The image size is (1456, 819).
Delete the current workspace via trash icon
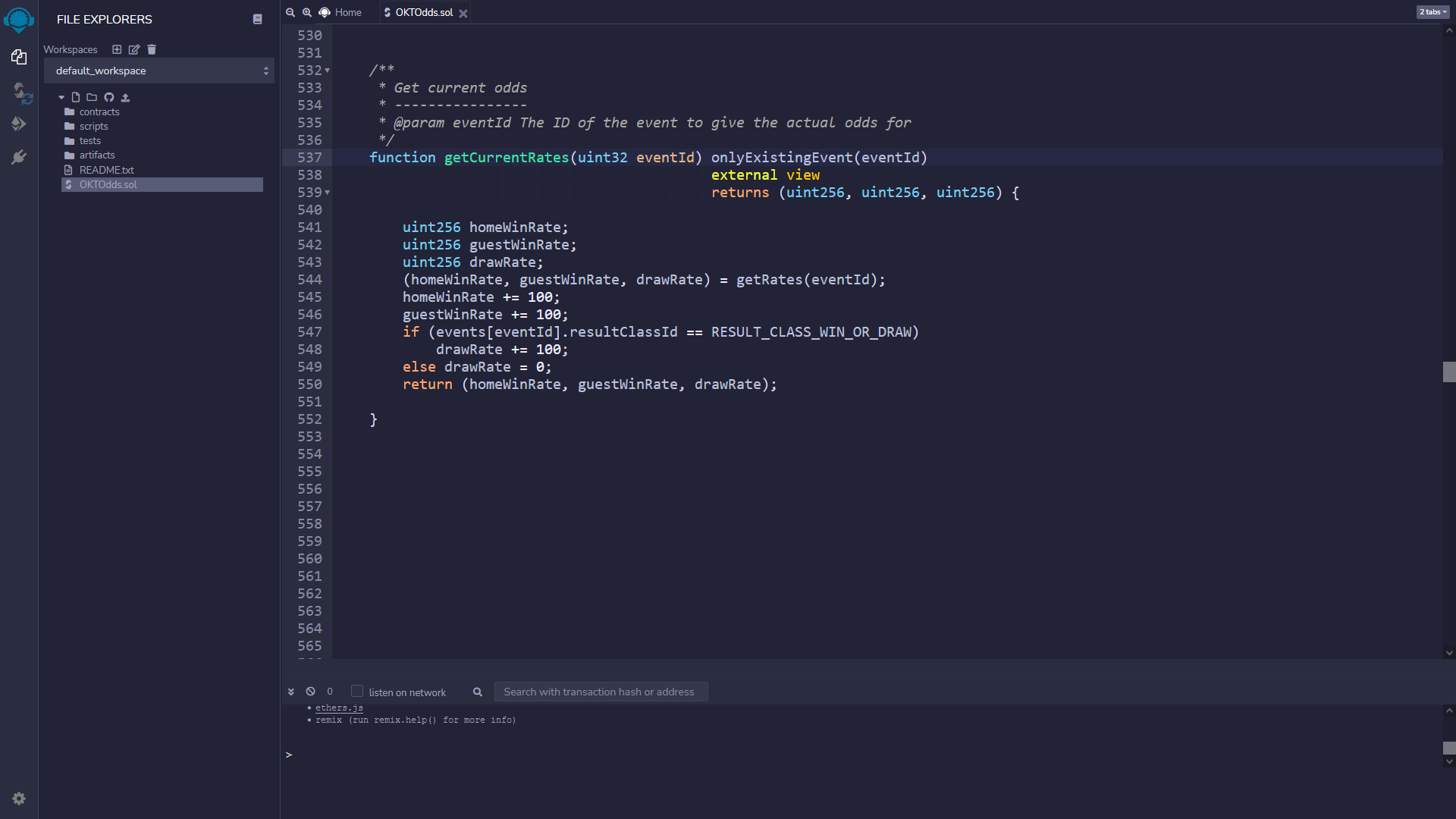(x=152, y=49)
